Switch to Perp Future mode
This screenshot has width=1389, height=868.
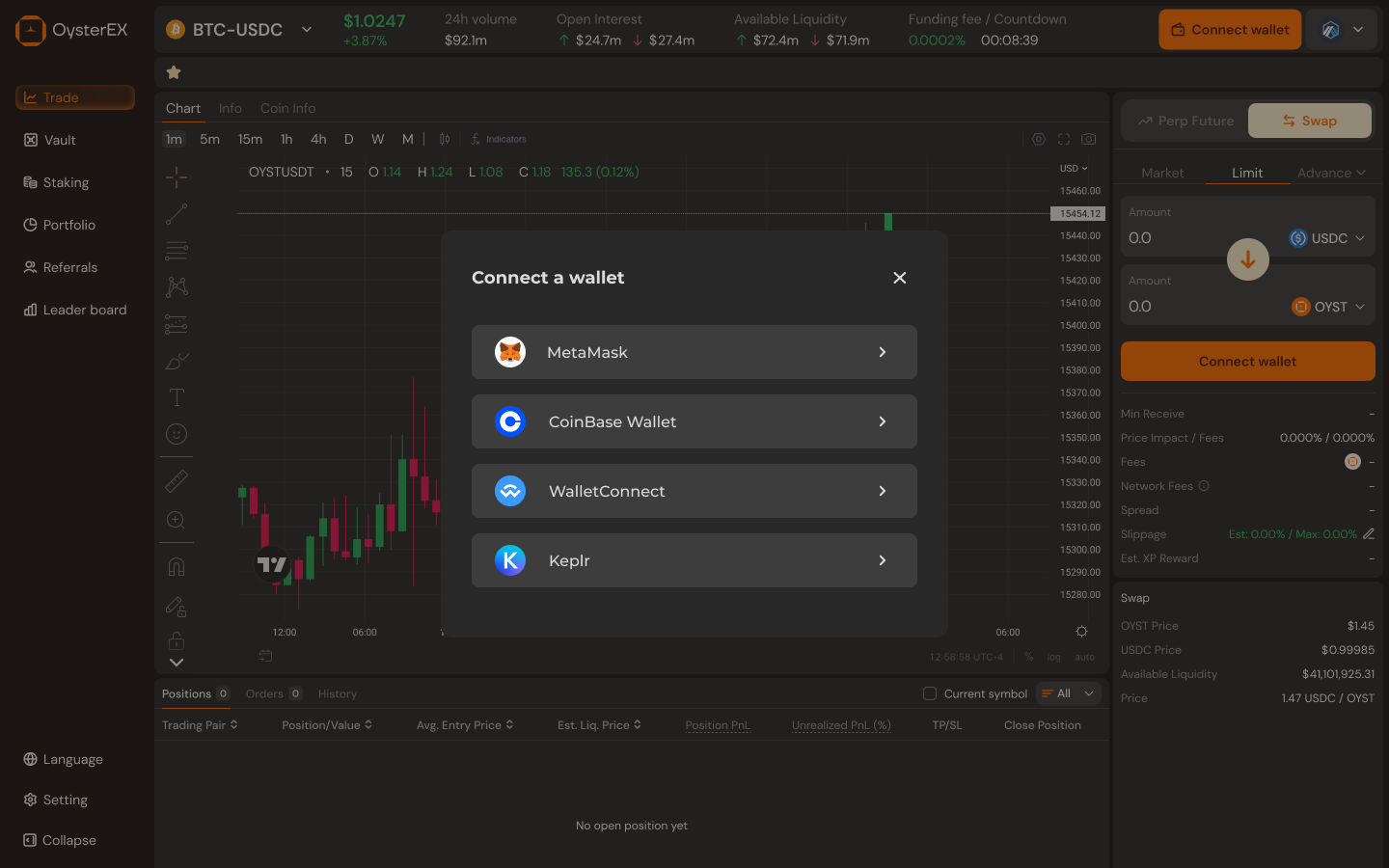(x=1185, y=121)
